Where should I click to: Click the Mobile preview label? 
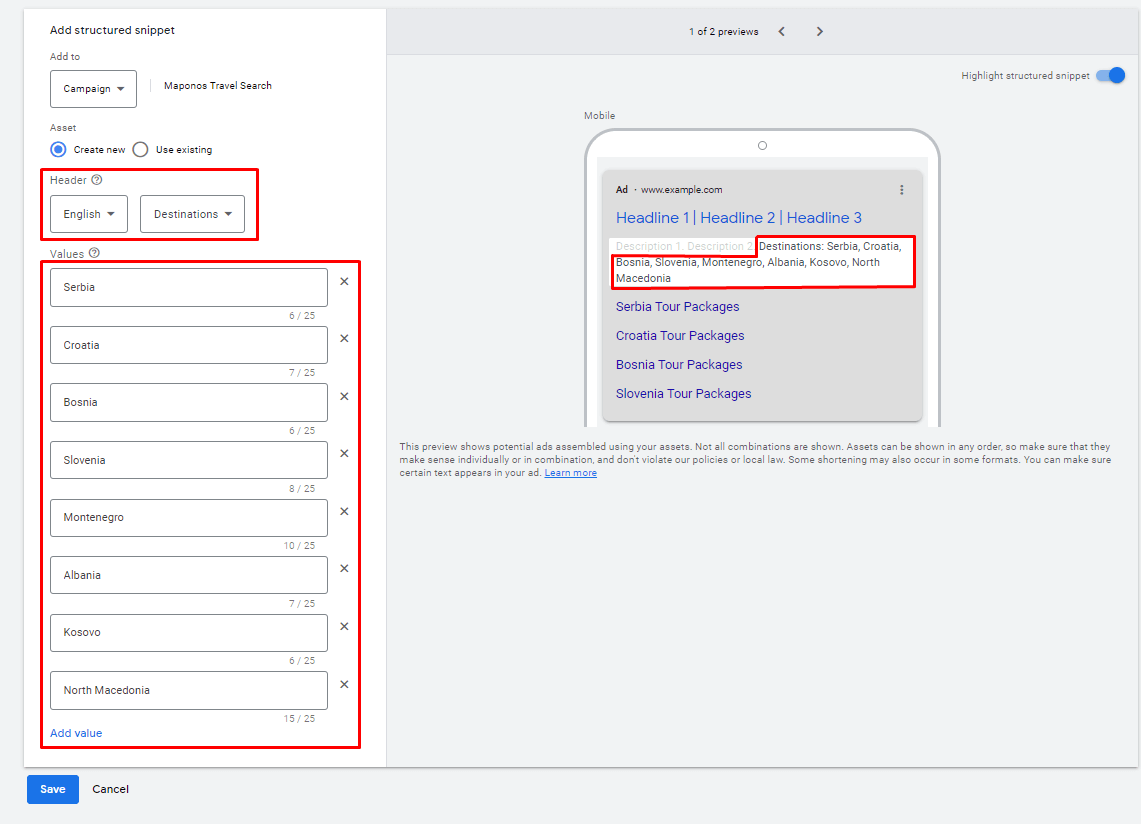[x=600, y=116]
